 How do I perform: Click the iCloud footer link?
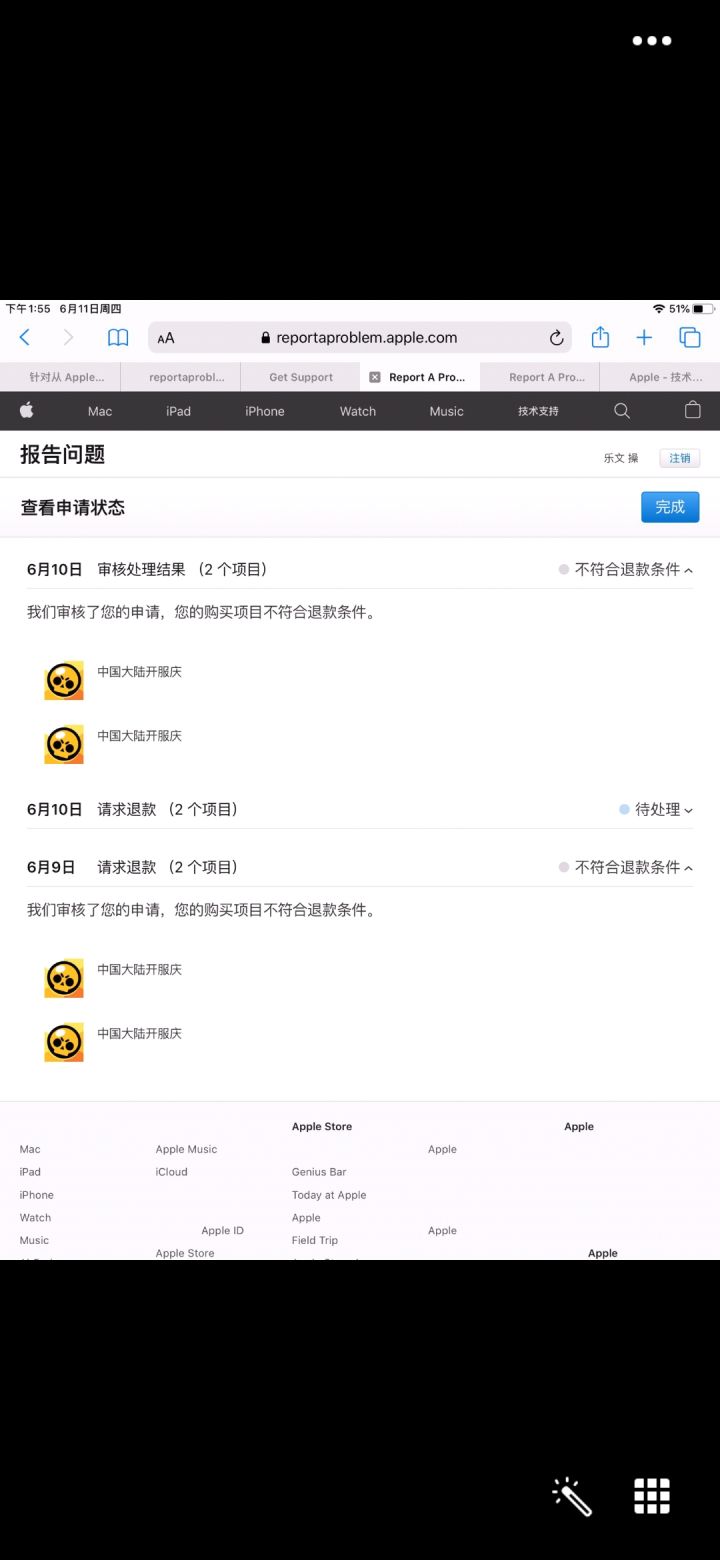click(171, 1172)
